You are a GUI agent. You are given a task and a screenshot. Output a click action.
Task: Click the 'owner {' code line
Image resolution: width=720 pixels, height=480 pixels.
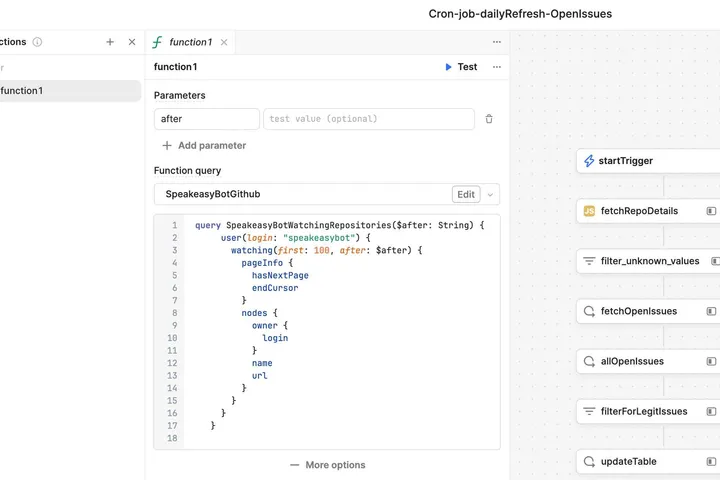coord(270,325)
